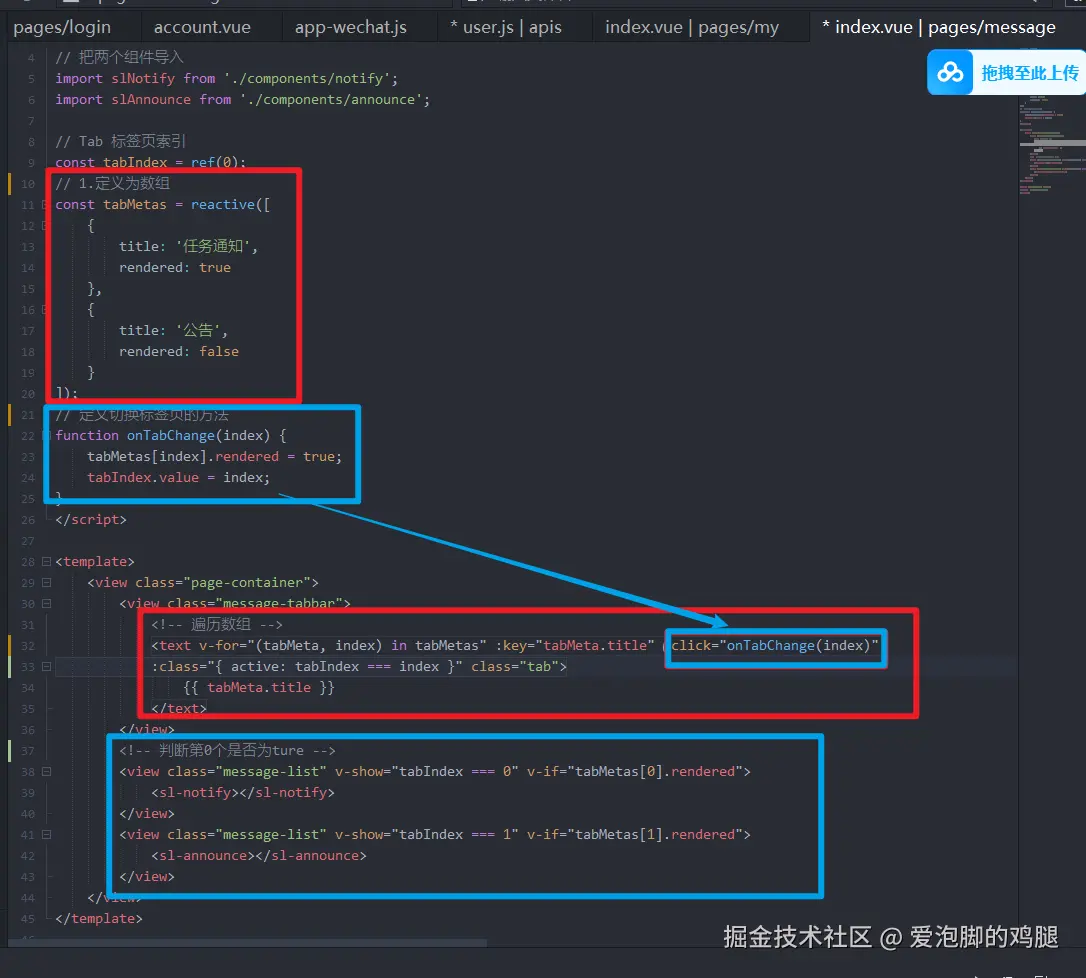1086x978 pixels.
Task: Click the horizontal scrollbar below the editor
Action: pos(246,943)
